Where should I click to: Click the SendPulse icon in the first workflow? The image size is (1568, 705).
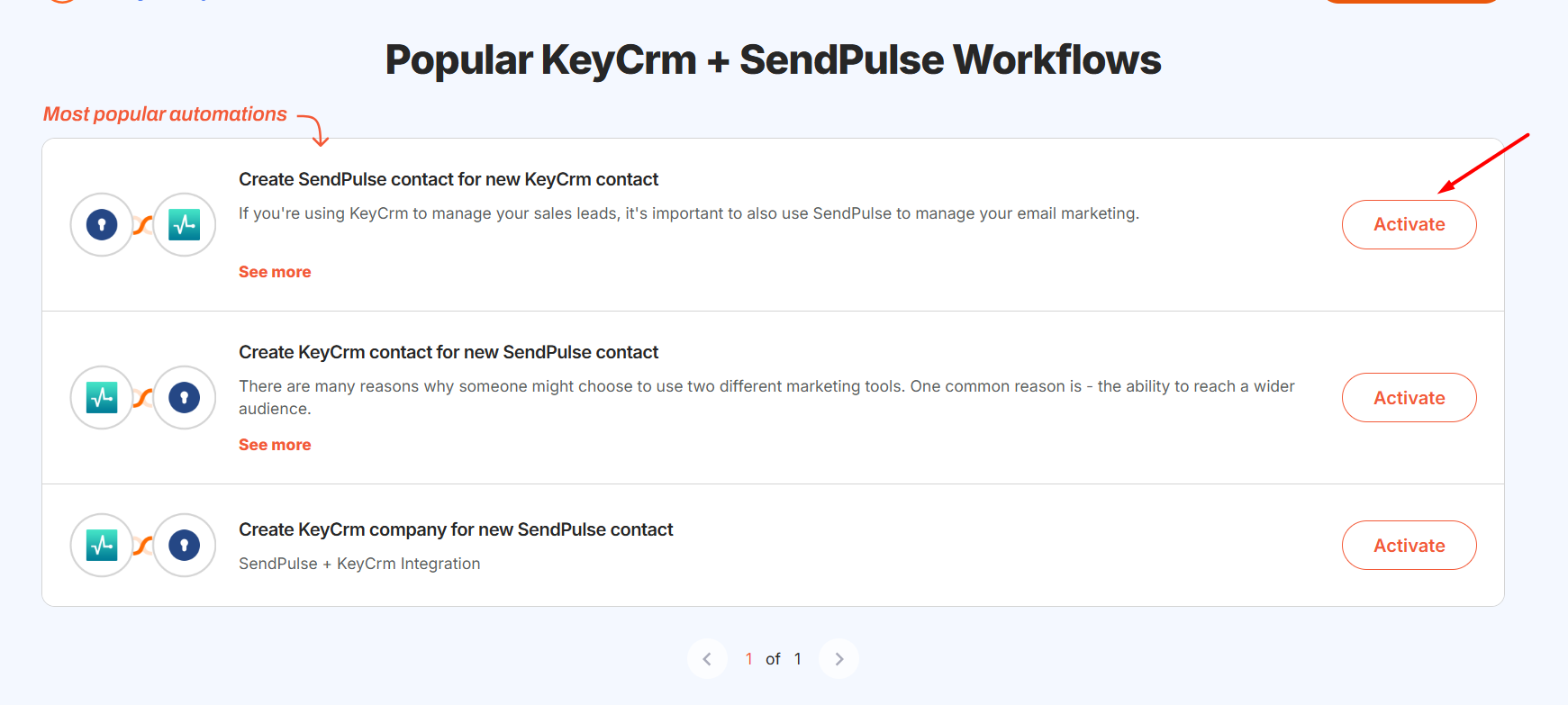tap(184, 224)
